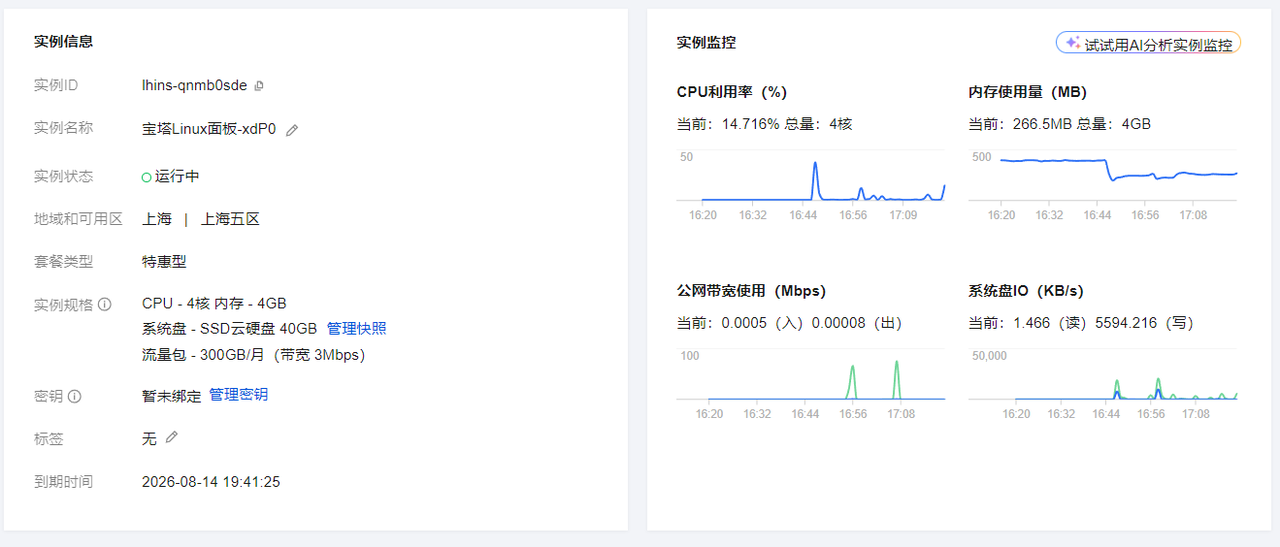Edit the 标签 value with pencil icon

tap(172, 437)
